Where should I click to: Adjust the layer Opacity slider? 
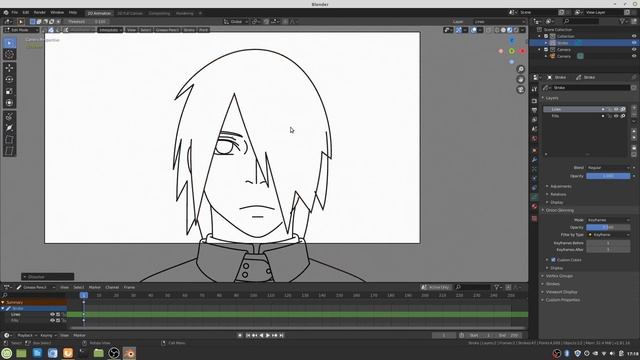click(608, 176)
